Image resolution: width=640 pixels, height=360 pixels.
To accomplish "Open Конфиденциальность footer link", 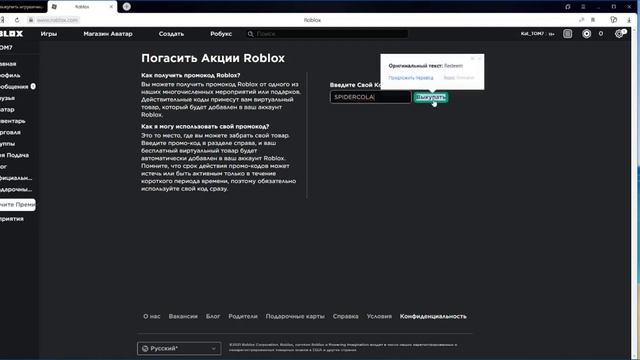I will [433, 316].
